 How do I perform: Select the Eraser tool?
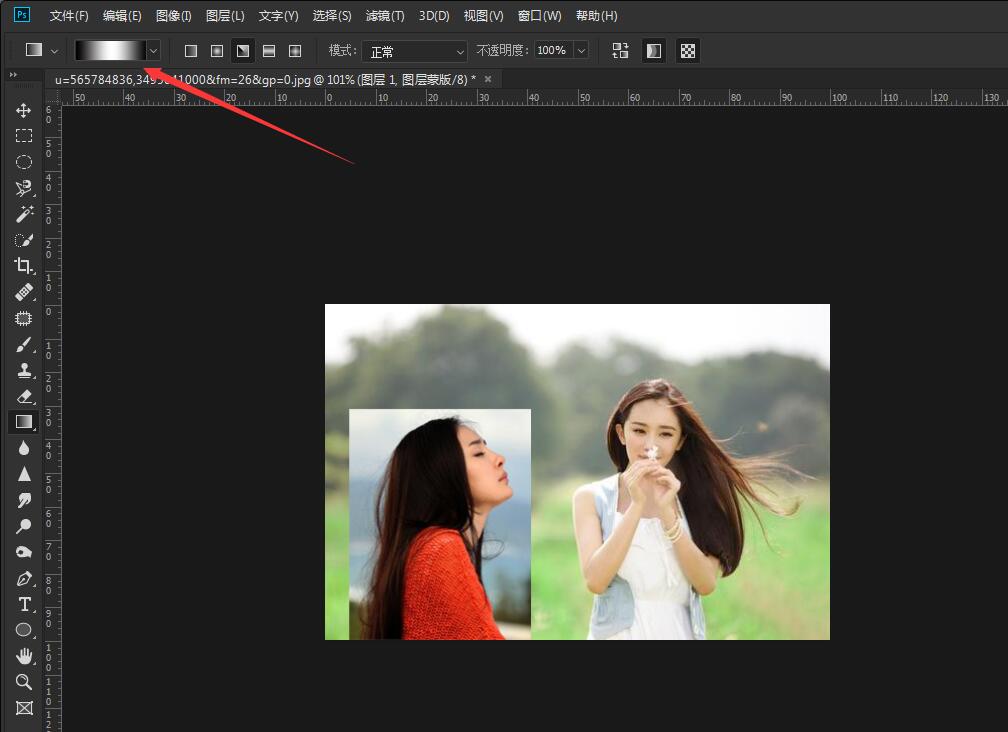coord(24,396)
